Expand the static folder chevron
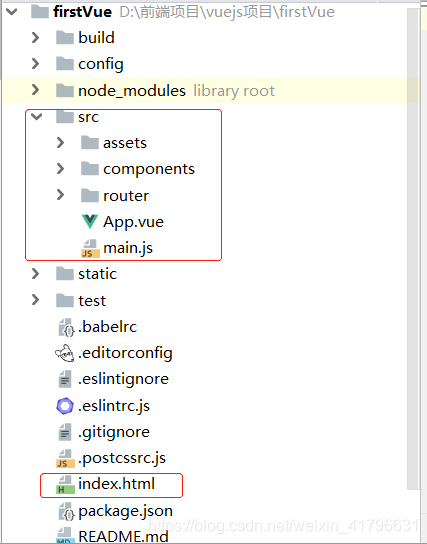The height and width of the screenshot is (544, 427). 35,274
